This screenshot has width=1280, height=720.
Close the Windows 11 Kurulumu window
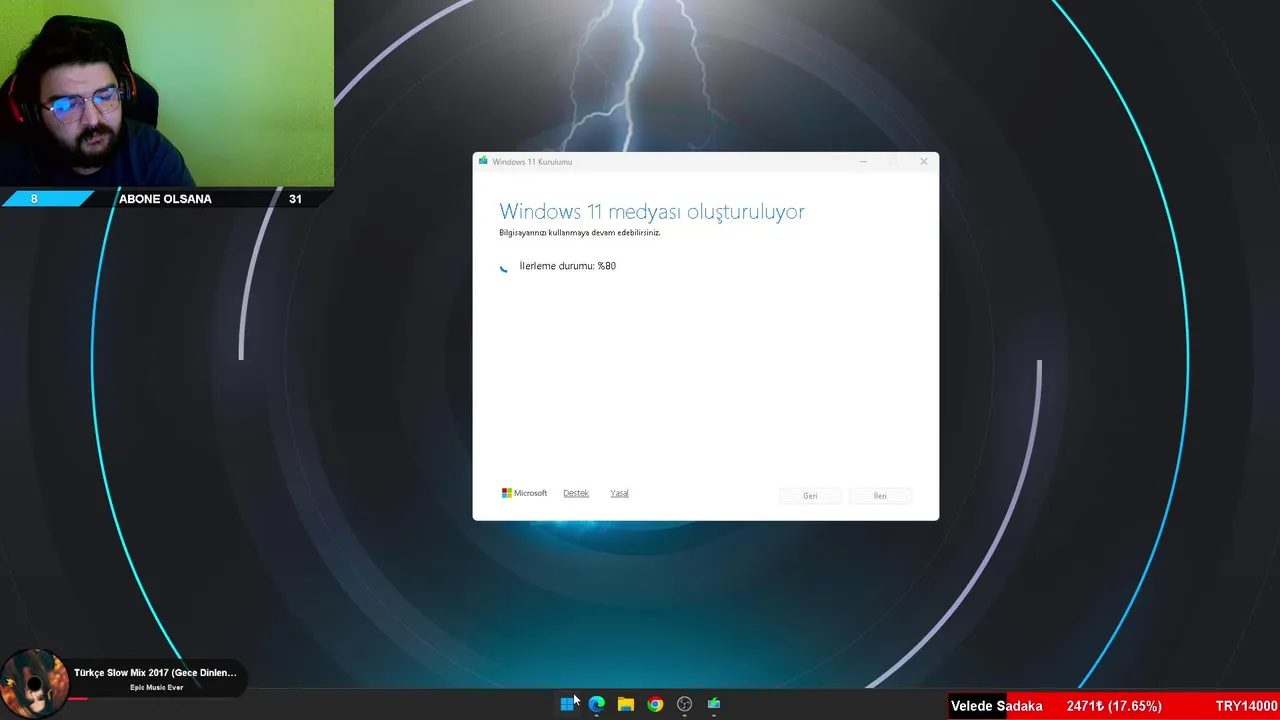click(924, 161)
